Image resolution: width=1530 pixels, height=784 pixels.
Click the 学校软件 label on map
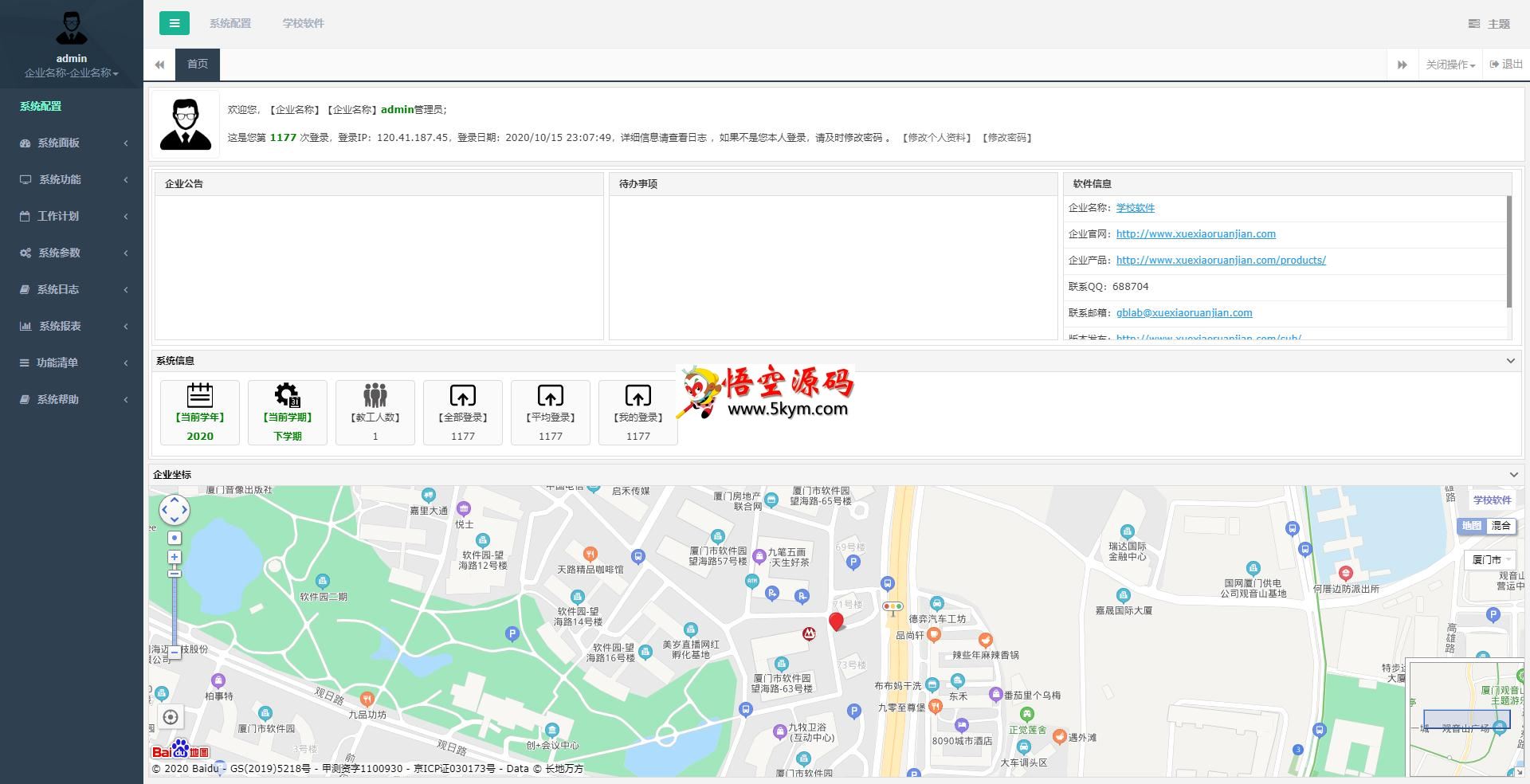click(1492, 500)
